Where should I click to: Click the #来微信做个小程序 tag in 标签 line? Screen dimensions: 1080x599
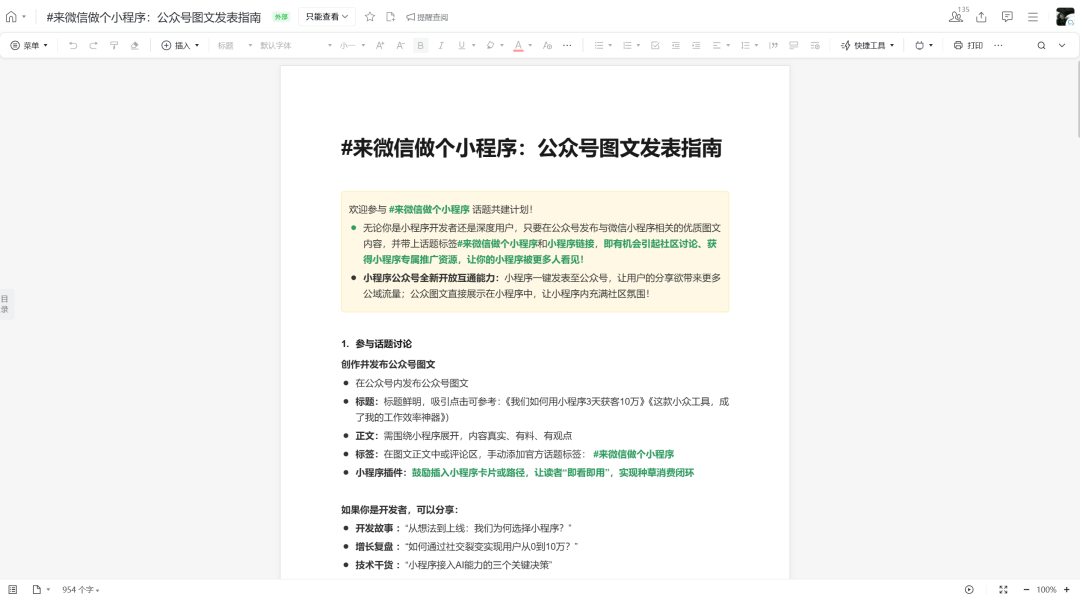pos(633,454)
